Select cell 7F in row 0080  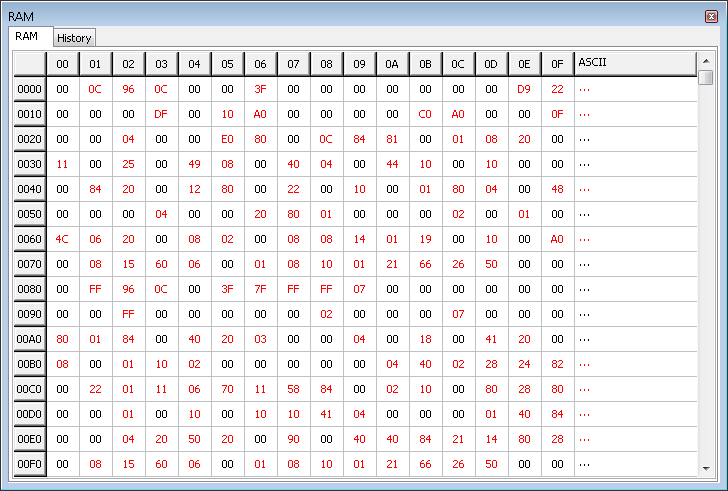tap(260, 290)
